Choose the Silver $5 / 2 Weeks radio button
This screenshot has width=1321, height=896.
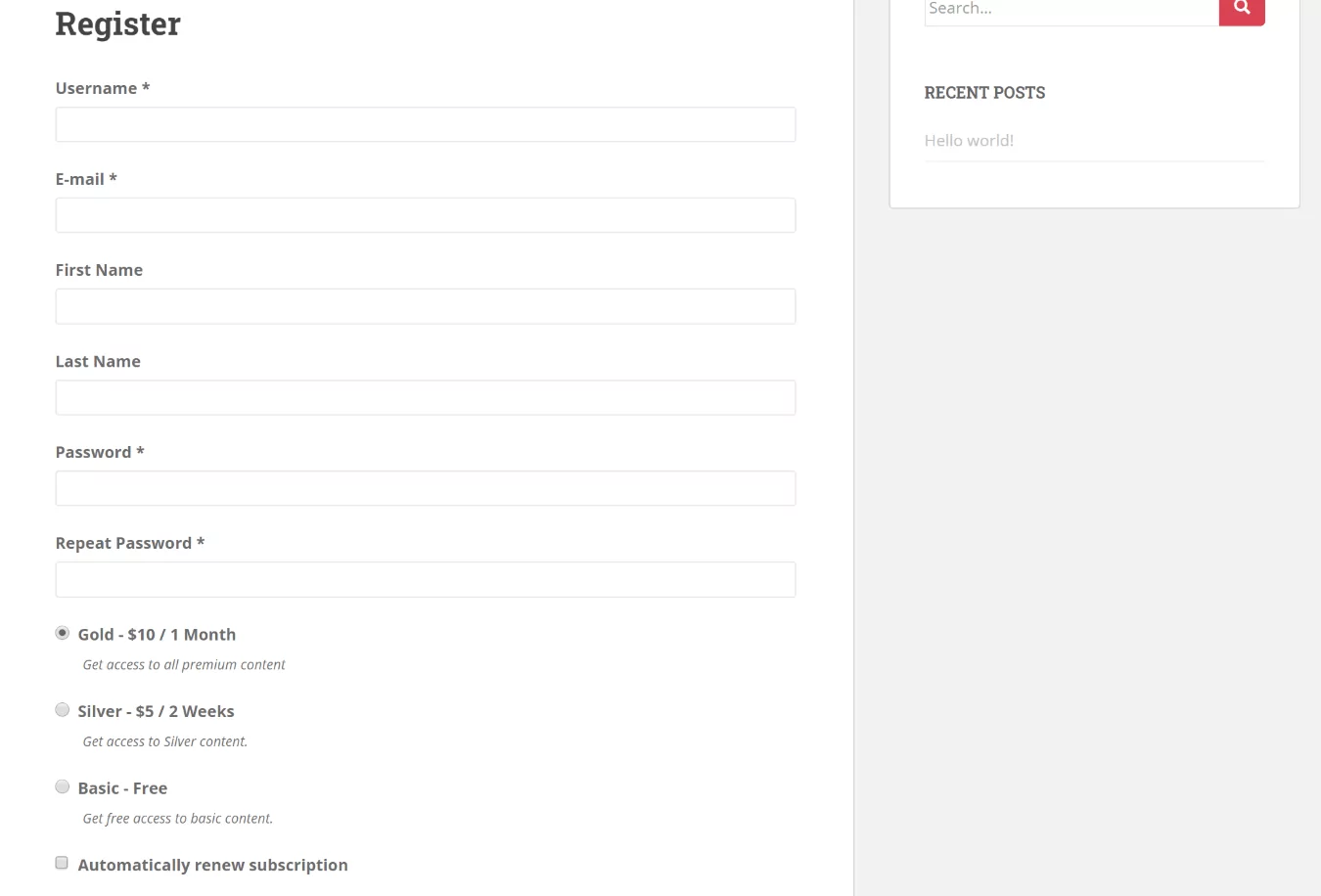(63, 710)
